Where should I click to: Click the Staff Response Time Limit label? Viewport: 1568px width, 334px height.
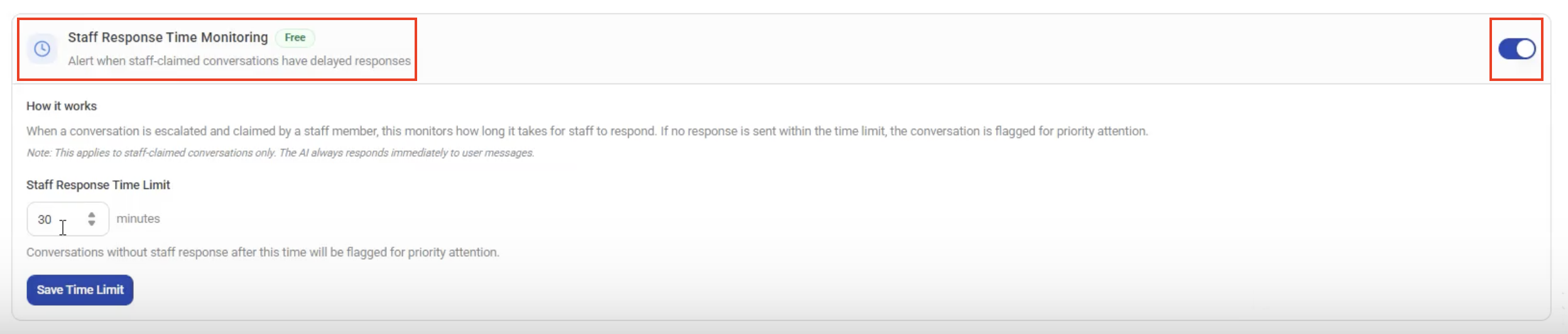click(98, 185)
